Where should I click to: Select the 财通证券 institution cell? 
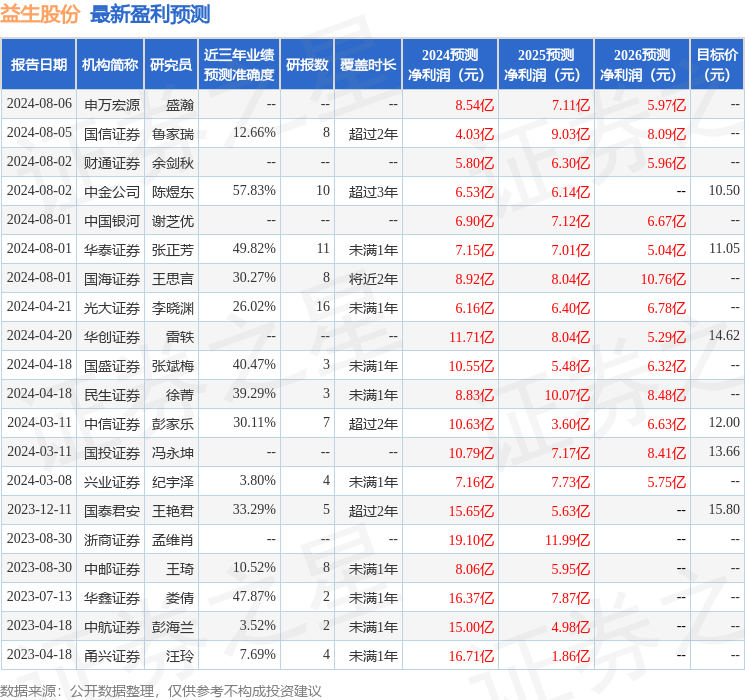[x=112, y=163]
